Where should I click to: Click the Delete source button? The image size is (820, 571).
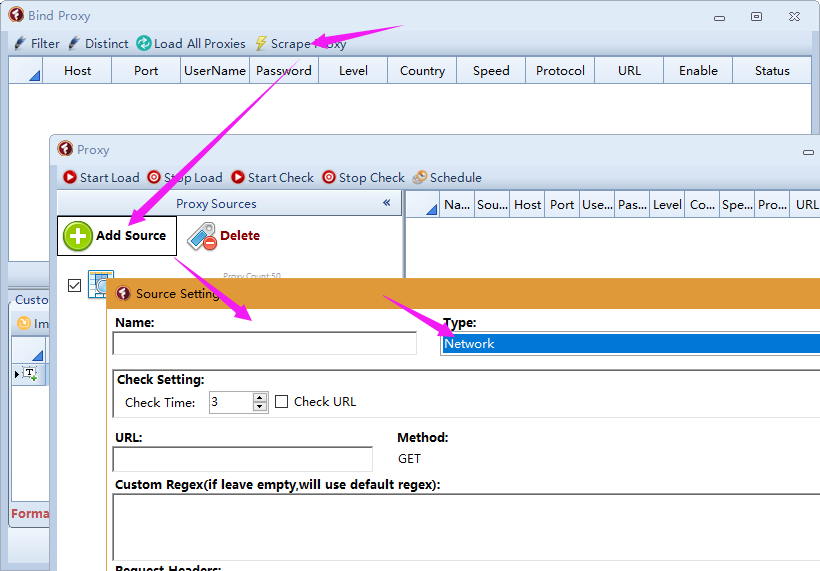tap(224, 236)
